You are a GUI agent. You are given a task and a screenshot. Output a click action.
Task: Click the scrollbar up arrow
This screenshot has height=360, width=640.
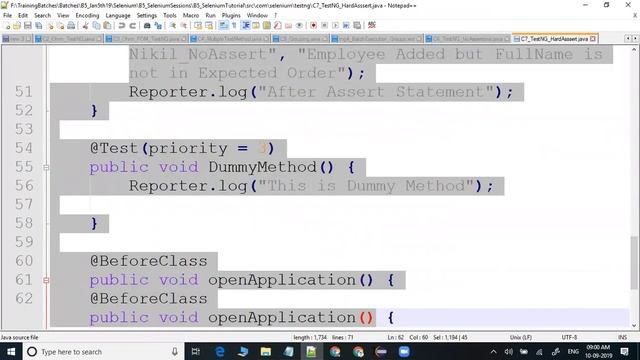(634, 50)
